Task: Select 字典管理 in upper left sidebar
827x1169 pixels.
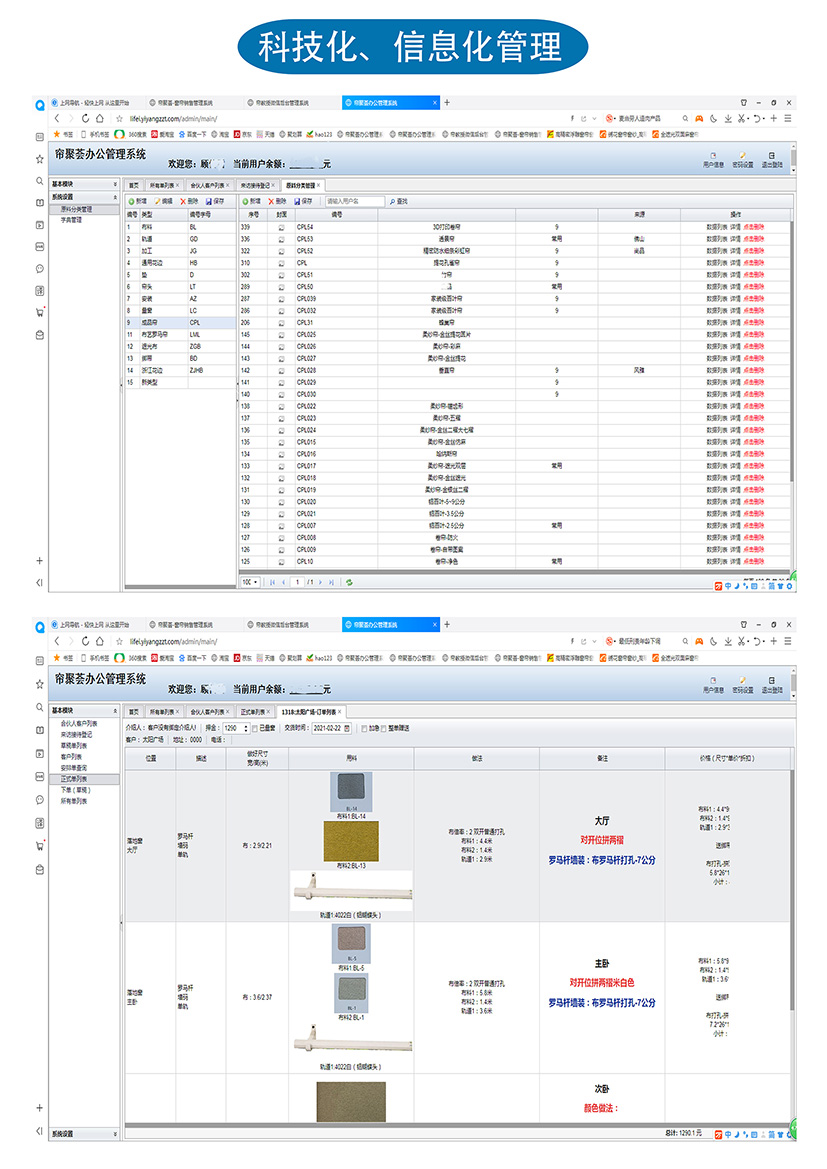Action: click(72, 219)
